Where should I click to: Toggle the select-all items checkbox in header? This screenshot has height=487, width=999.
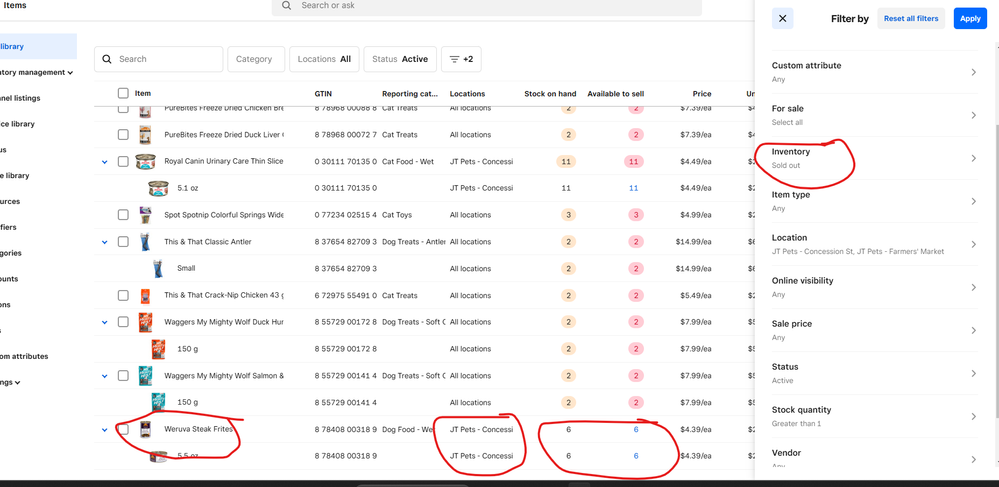123,94
